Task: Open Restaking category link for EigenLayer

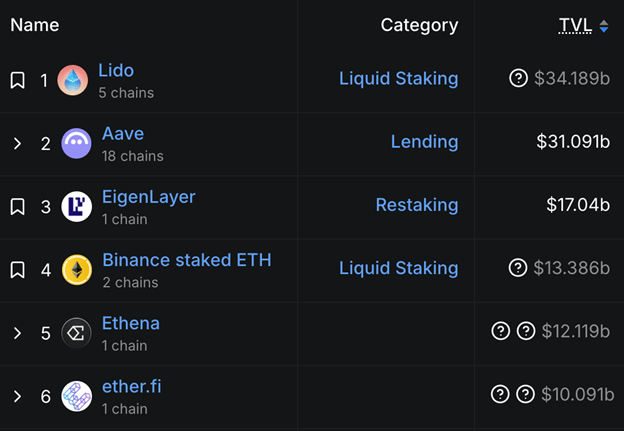Action: 416,205
